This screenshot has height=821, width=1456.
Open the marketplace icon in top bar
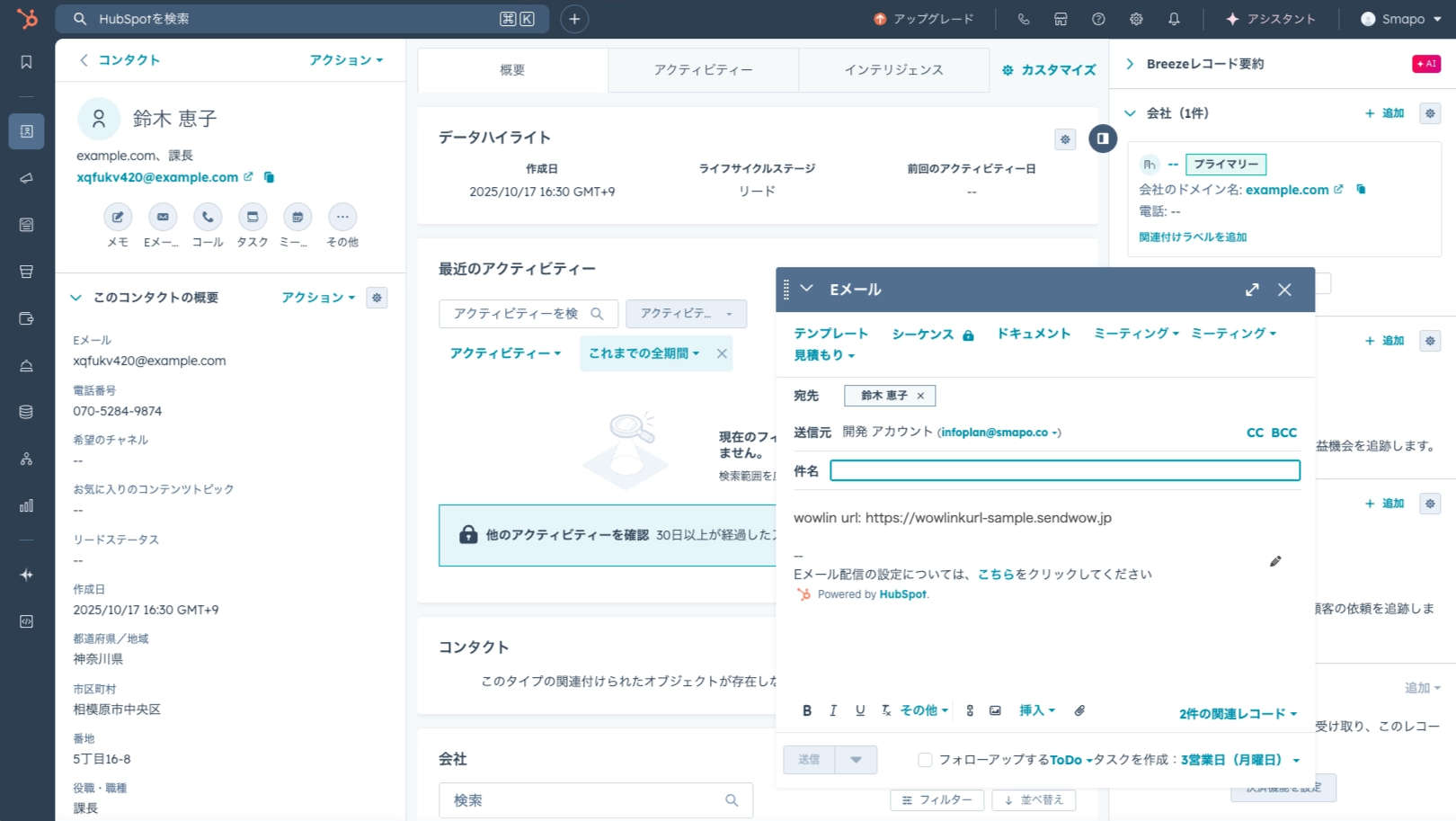coord(1061,19)
